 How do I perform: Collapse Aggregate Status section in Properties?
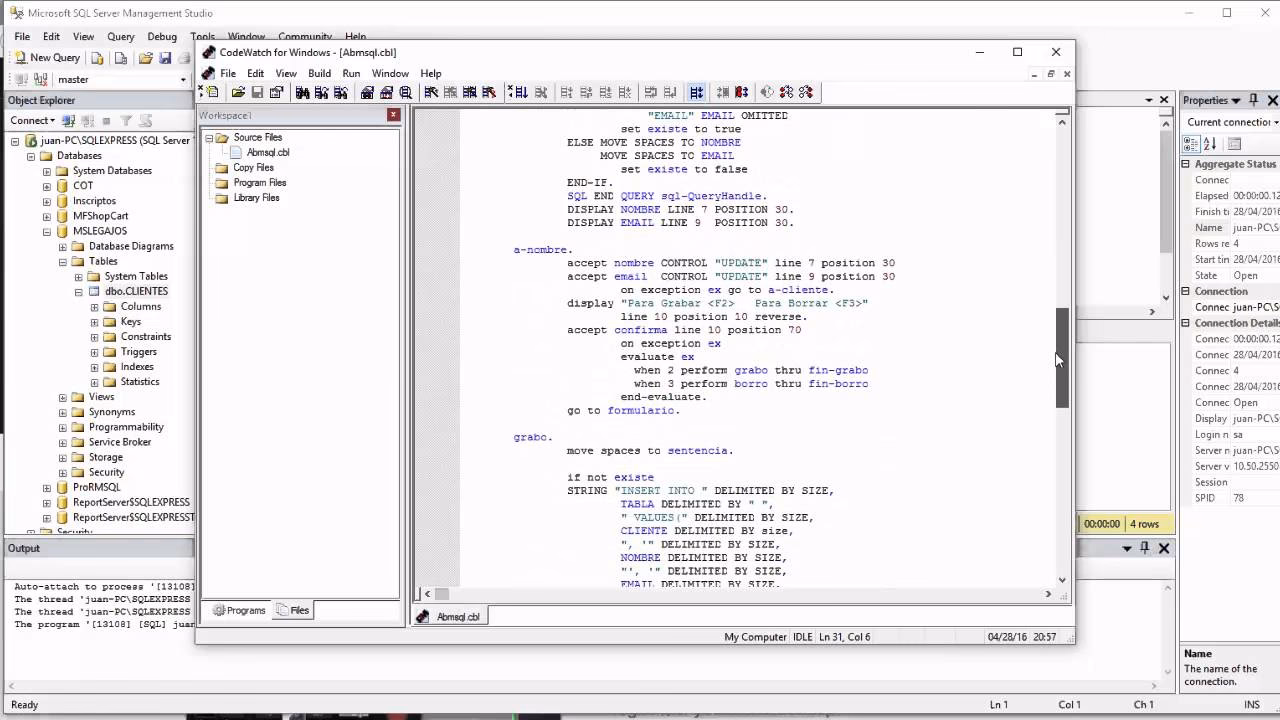coord(1186,164)
